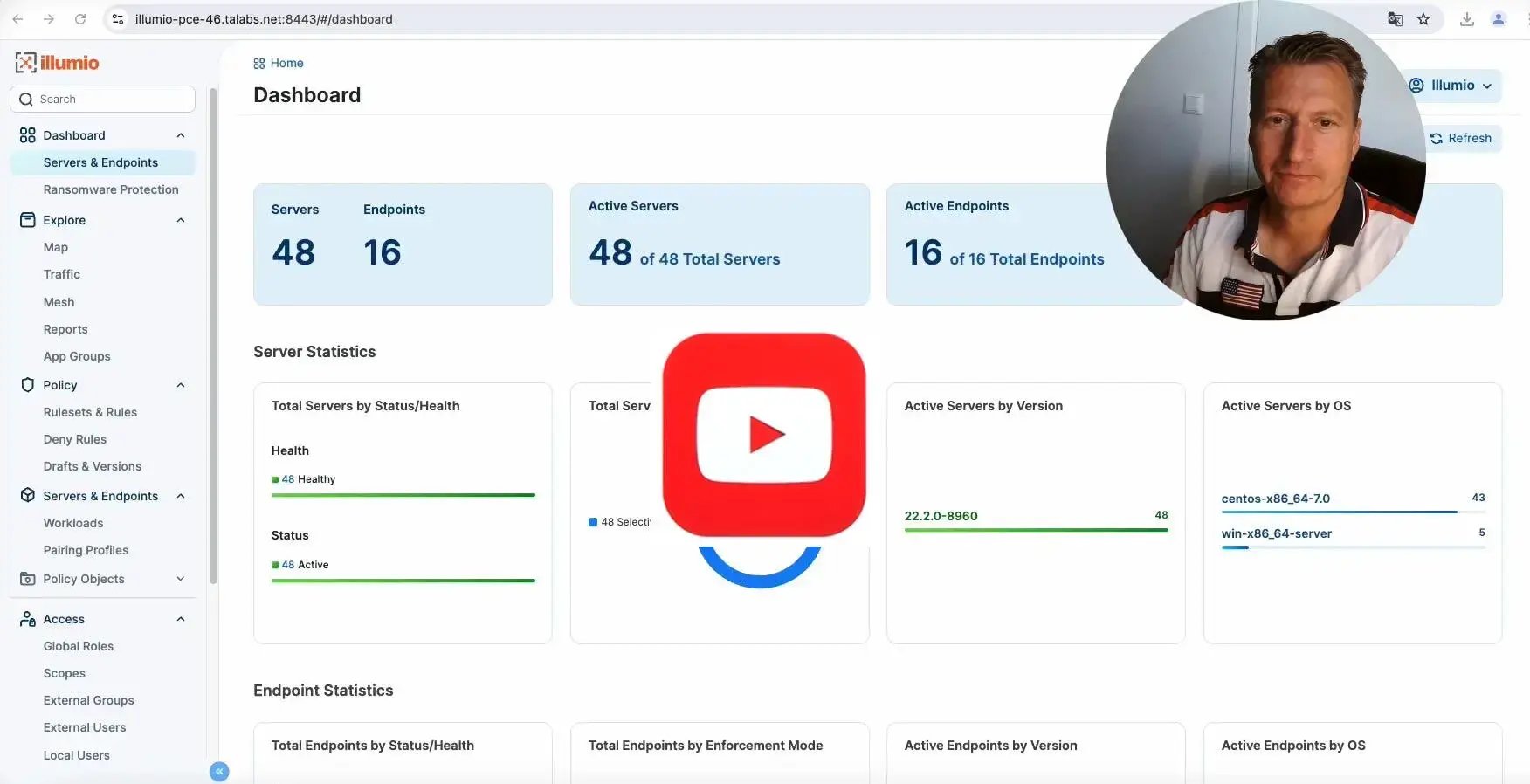Image resolution: width=1530 pixels, height=784 pixels.
Task: Open the Illumio user dropdown
Action: click(x=1454, y=86)
